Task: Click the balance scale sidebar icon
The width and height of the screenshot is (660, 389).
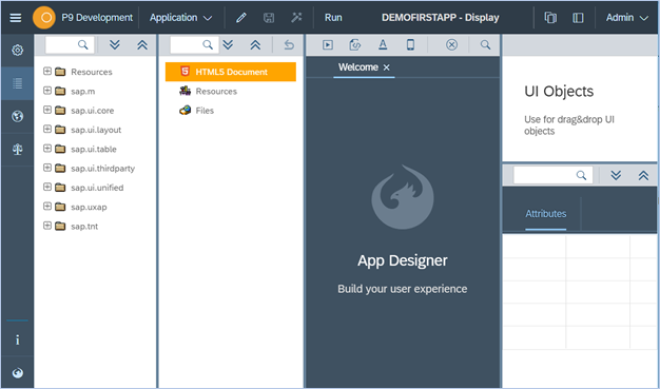Action: [17, 149]
